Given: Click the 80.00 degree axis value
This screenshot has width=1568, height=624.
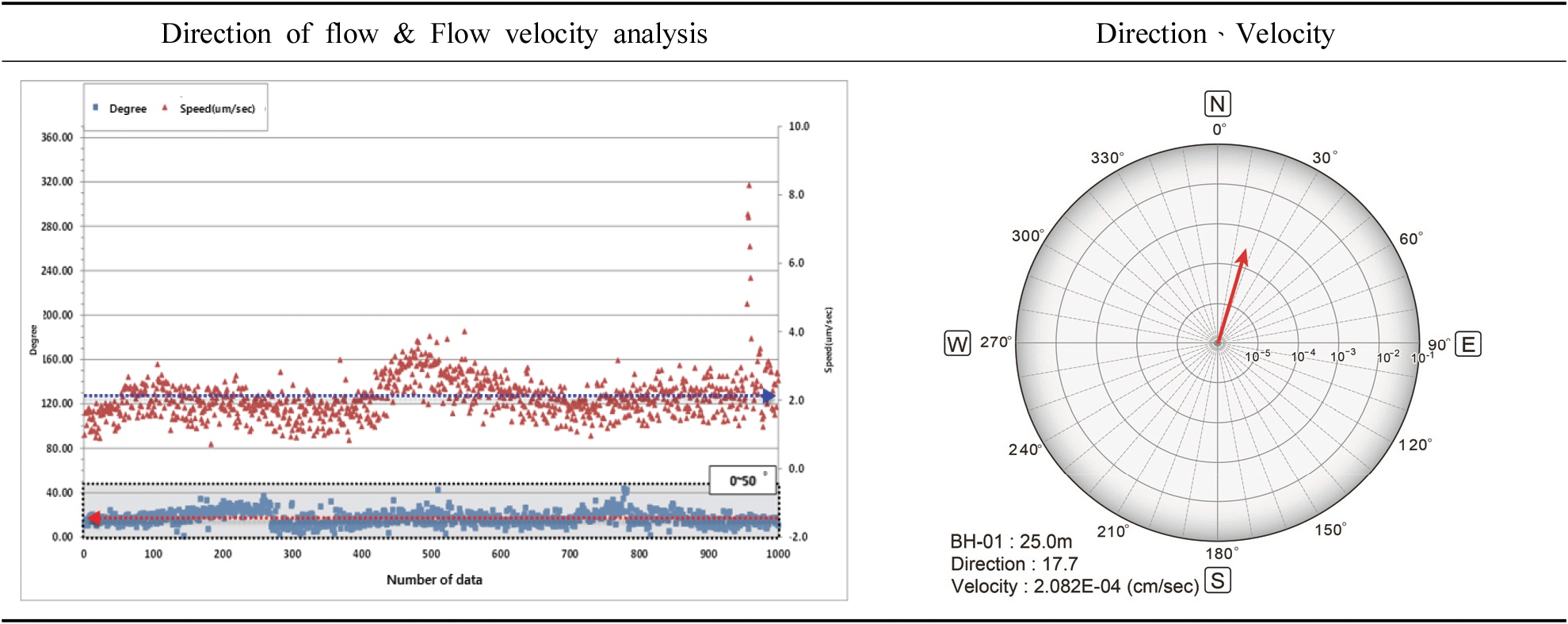Looking at the screenshot, I should pos(59,448).
